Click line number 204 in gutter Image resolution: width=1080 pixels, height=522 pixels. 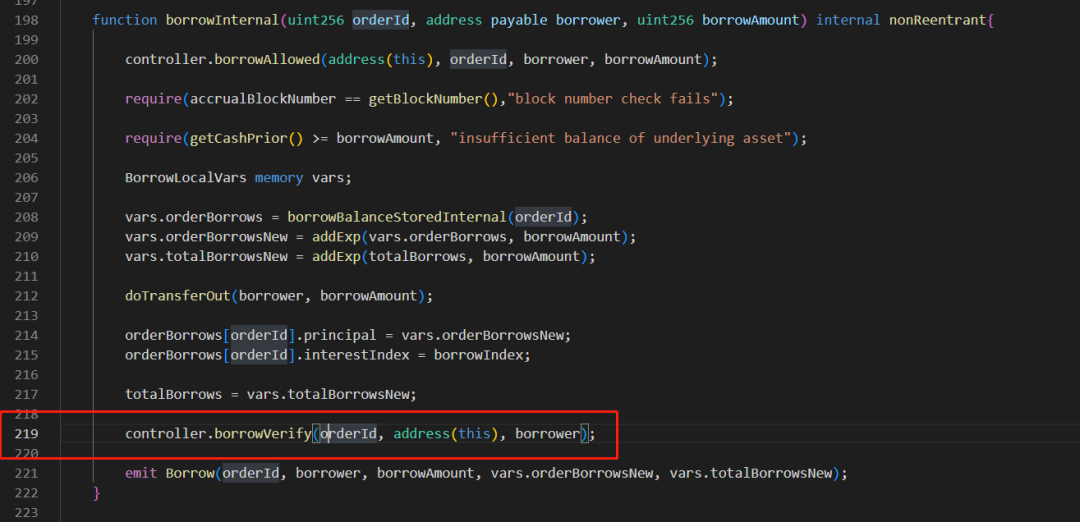click(x=27, y=138)
